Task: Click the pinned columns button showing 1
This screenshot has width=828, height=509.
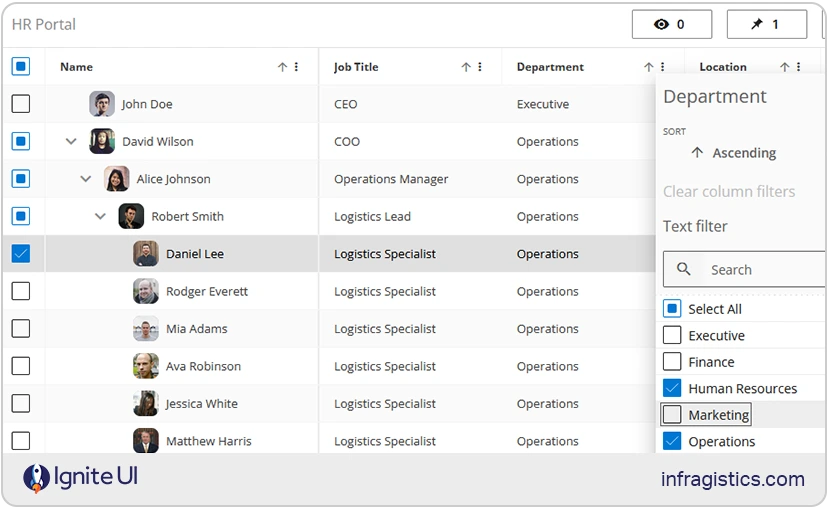Action: pos(766,24)
